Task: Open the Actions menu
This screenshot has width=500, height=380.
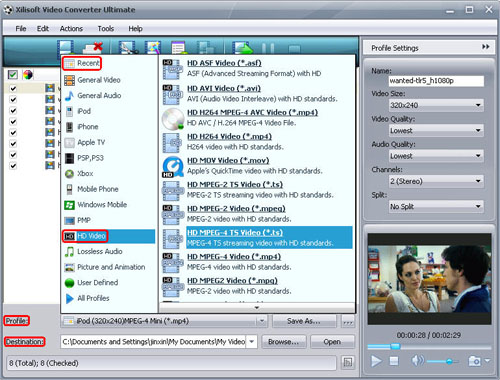Action: point(71,29)
